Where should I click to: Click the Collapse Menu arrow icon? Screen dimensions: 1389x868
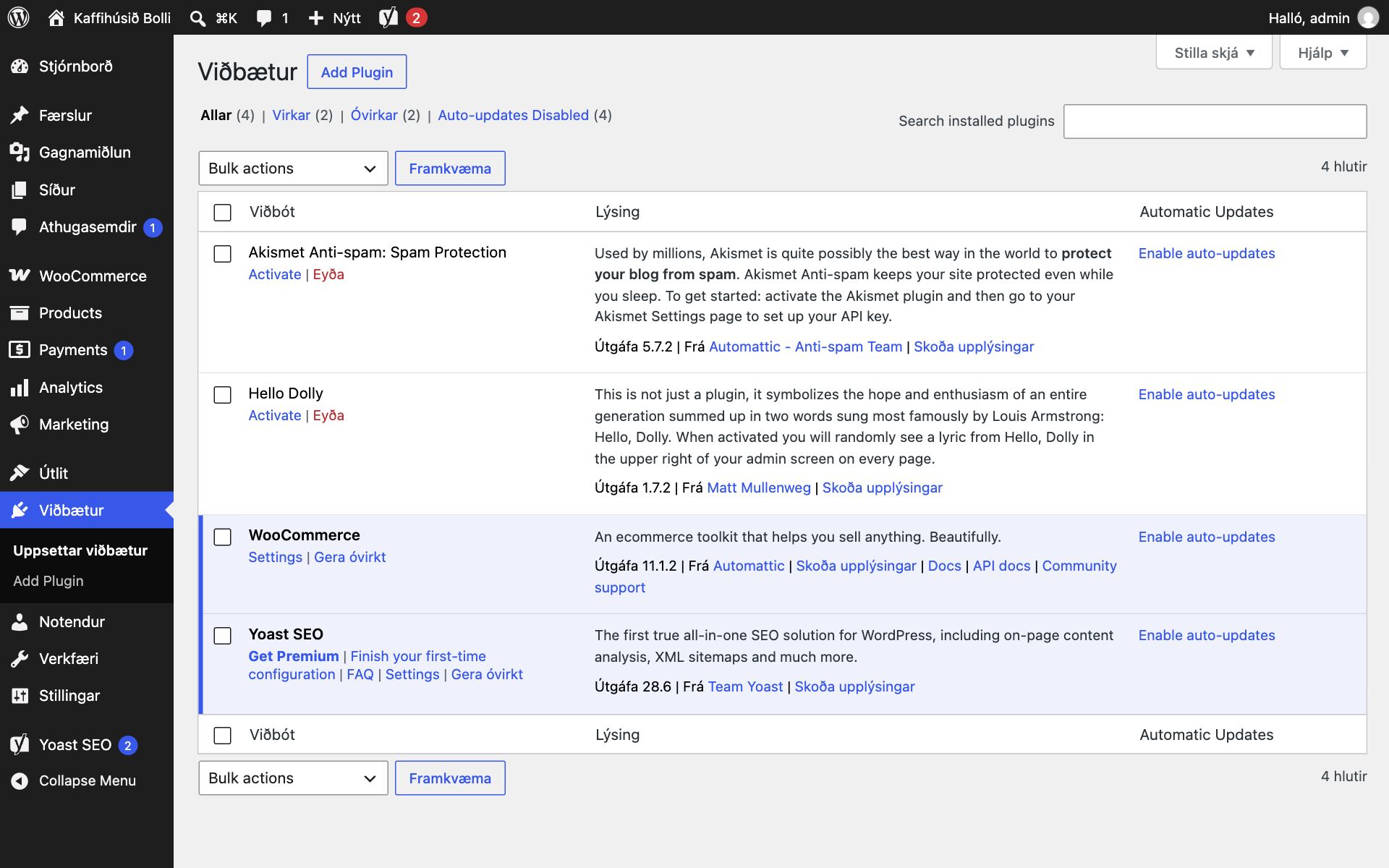pos(20,780)
